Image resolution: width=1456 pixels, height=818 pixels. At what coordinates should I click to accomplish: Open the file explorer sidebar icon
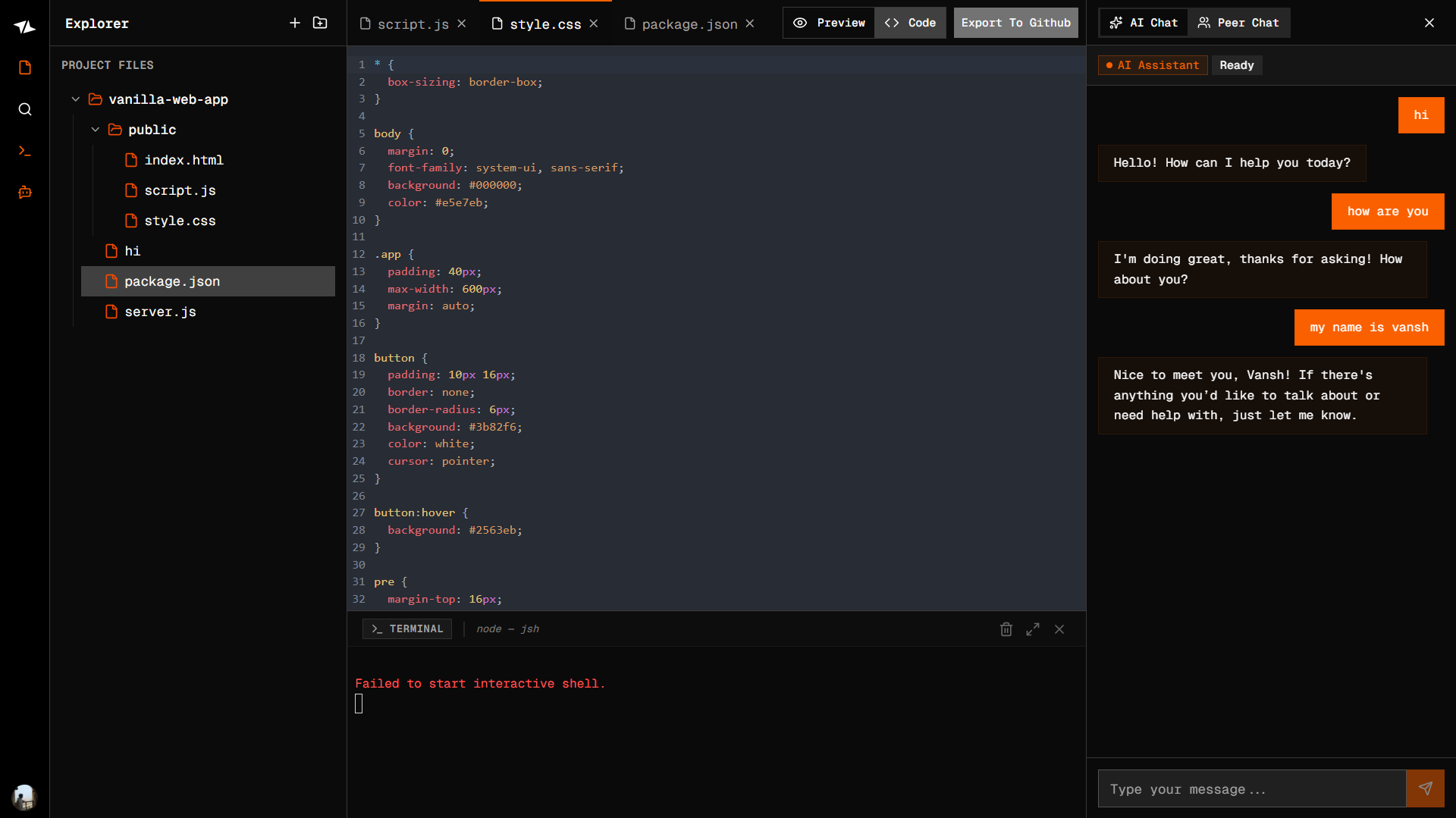(24, 67)
